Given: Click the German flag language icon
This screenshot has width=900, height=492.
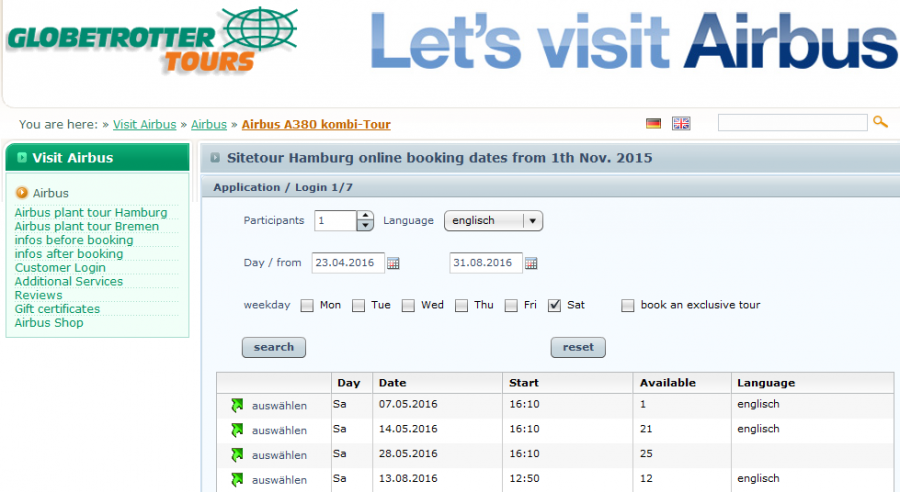Looking at the screenshot, I should coord(653,123).
